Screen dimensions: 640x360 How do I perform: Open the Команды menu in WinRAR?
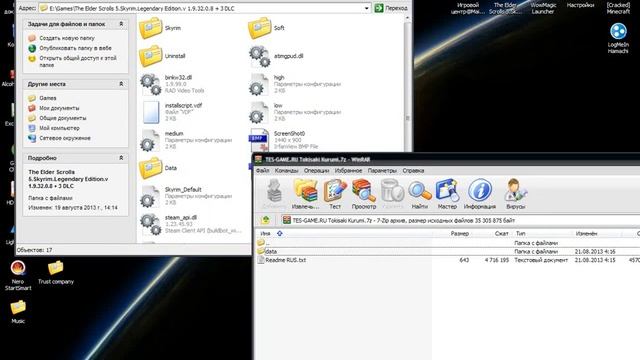[286, 171]
